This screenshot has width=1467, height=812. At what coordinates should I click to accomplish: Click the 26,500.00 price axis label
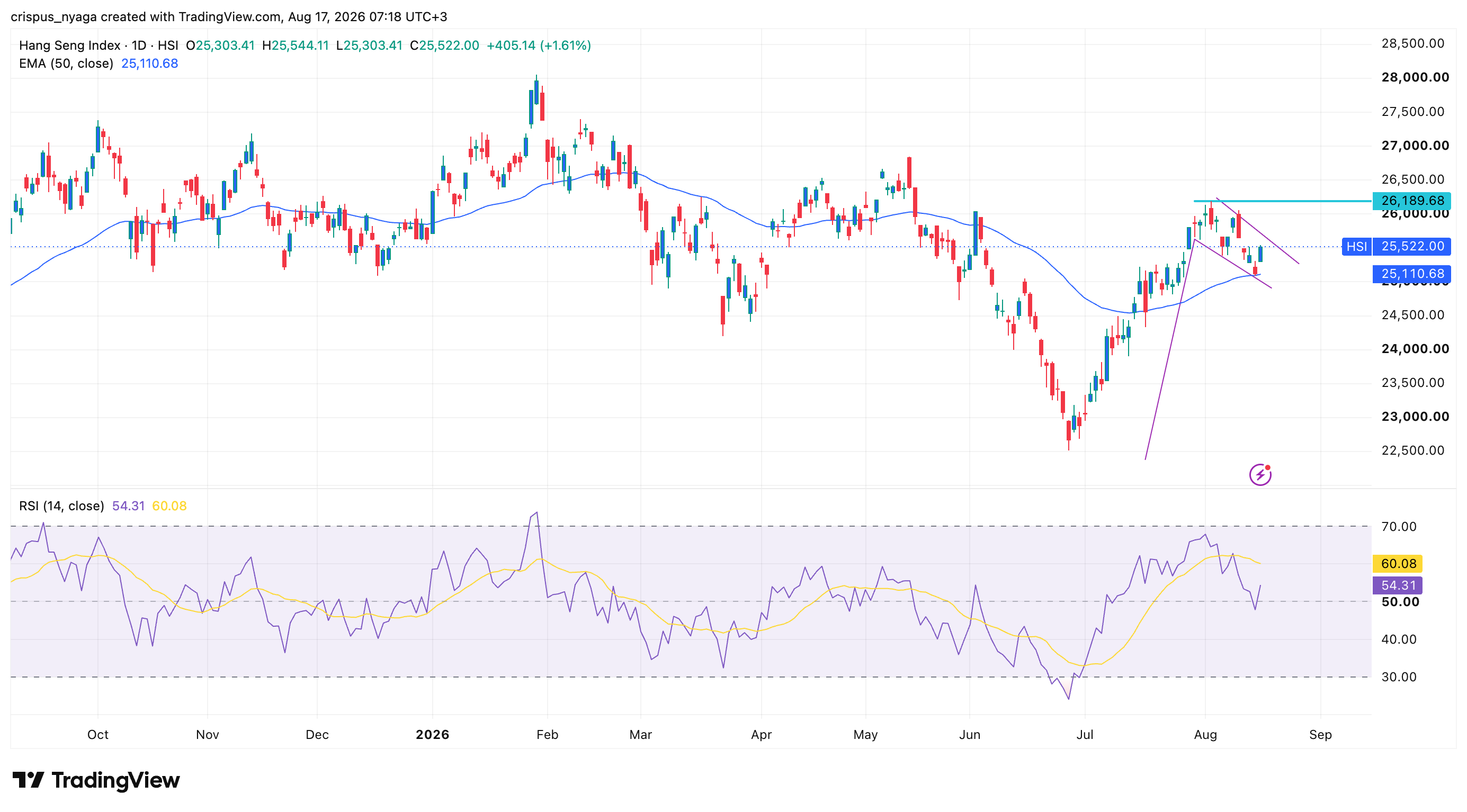[1413, 179]
